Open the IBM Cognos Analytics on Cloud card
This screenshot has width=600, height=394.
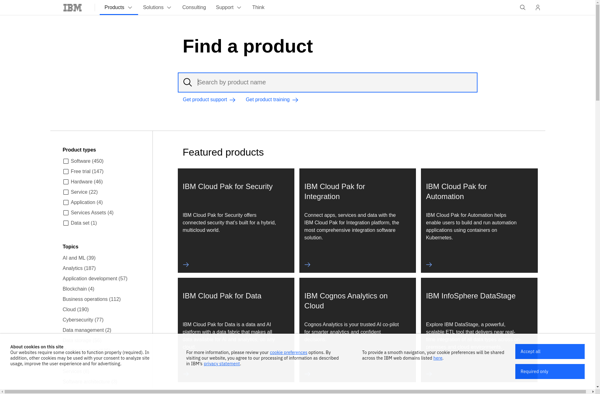pyautogui.click(x=357, y=306)
